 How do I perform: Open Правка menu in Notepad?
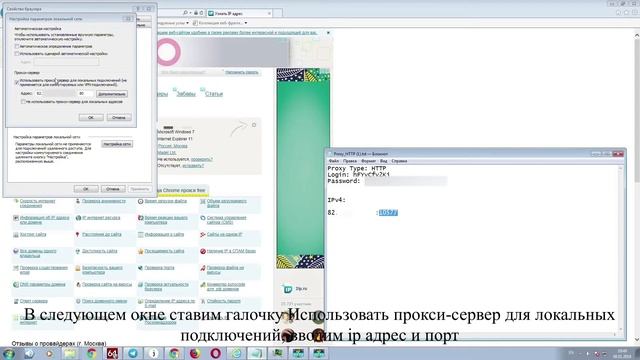(350, 161)
